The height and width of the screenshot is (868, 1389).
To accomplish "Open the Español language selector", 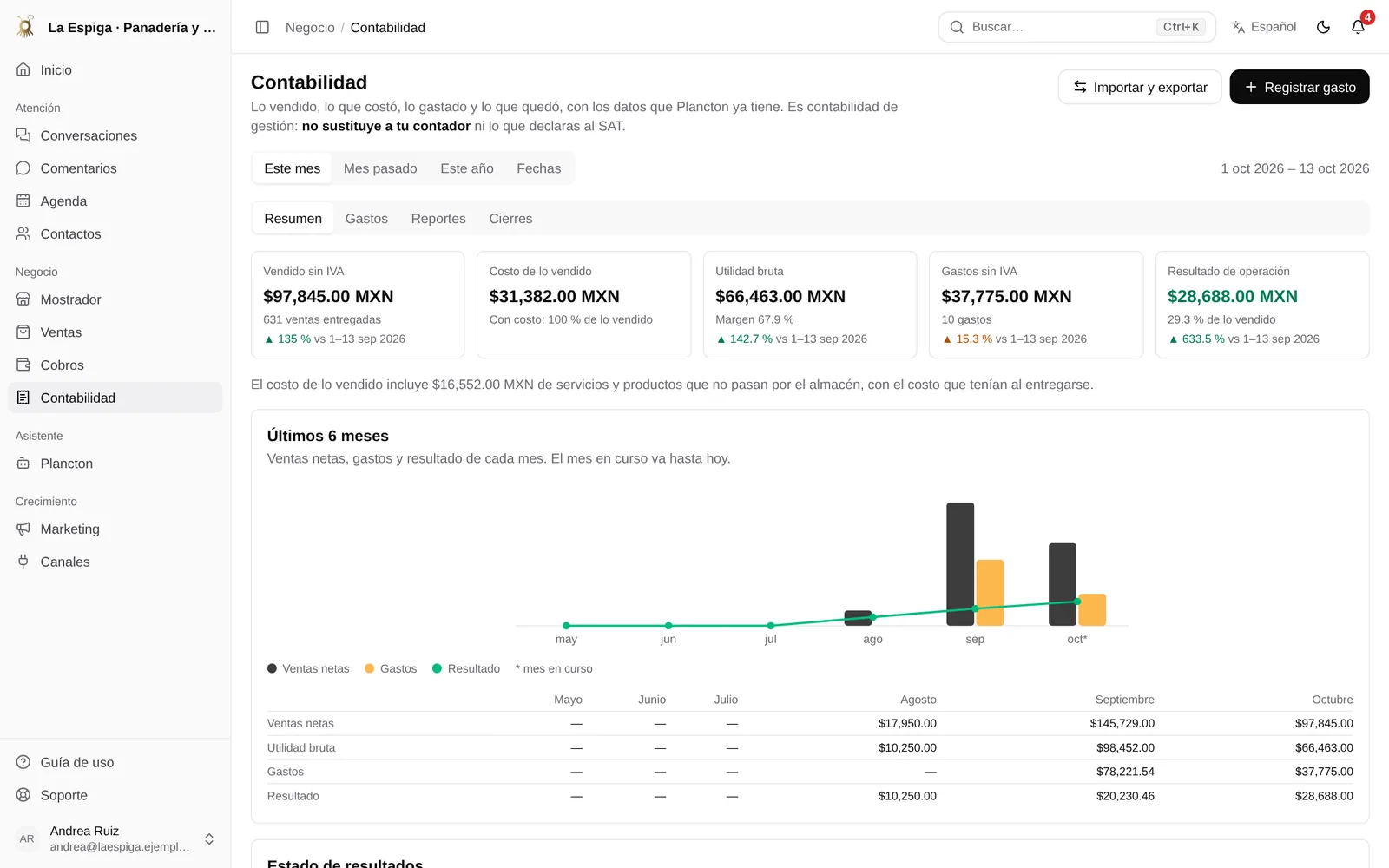I will coord(1264,27).
